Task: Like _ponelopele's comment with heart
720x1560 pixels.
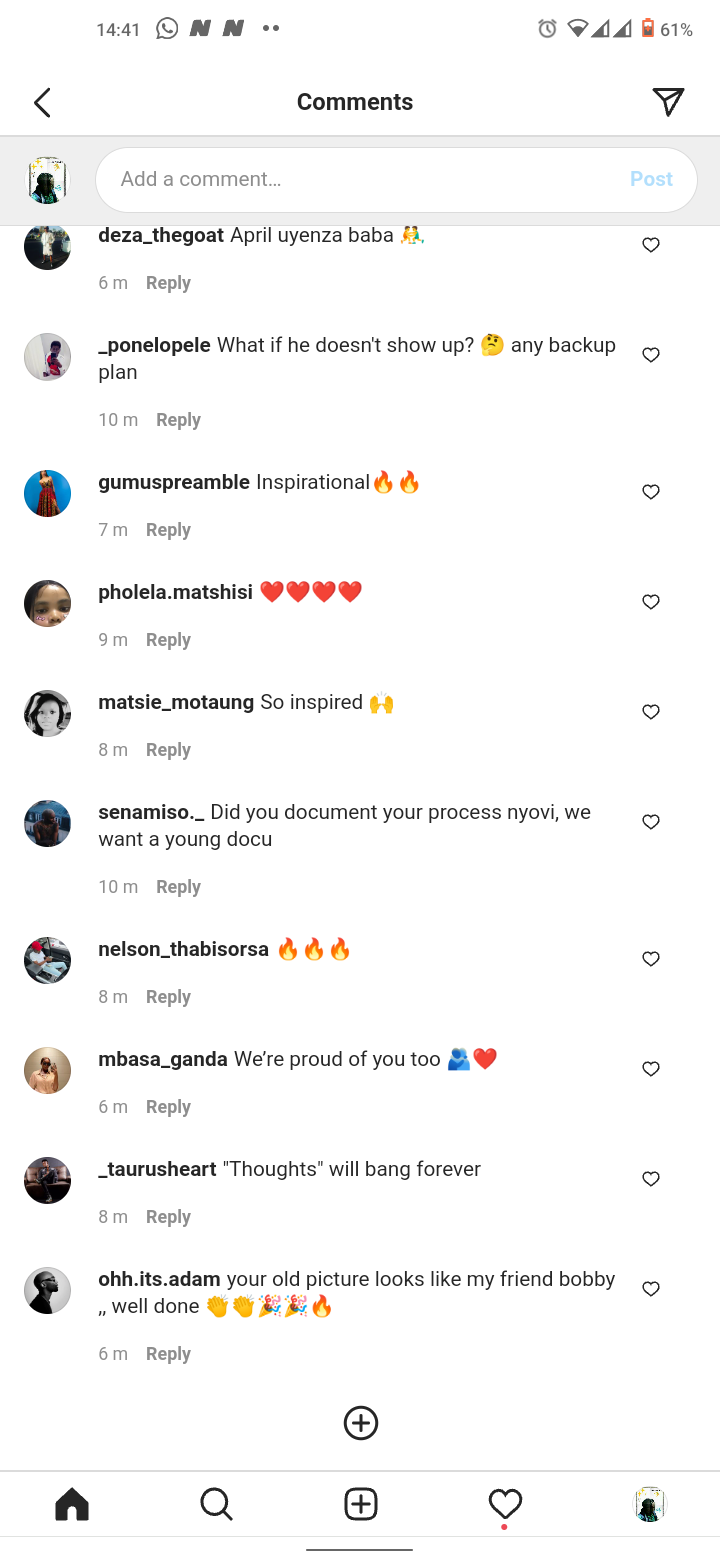Action: (651, 355)
